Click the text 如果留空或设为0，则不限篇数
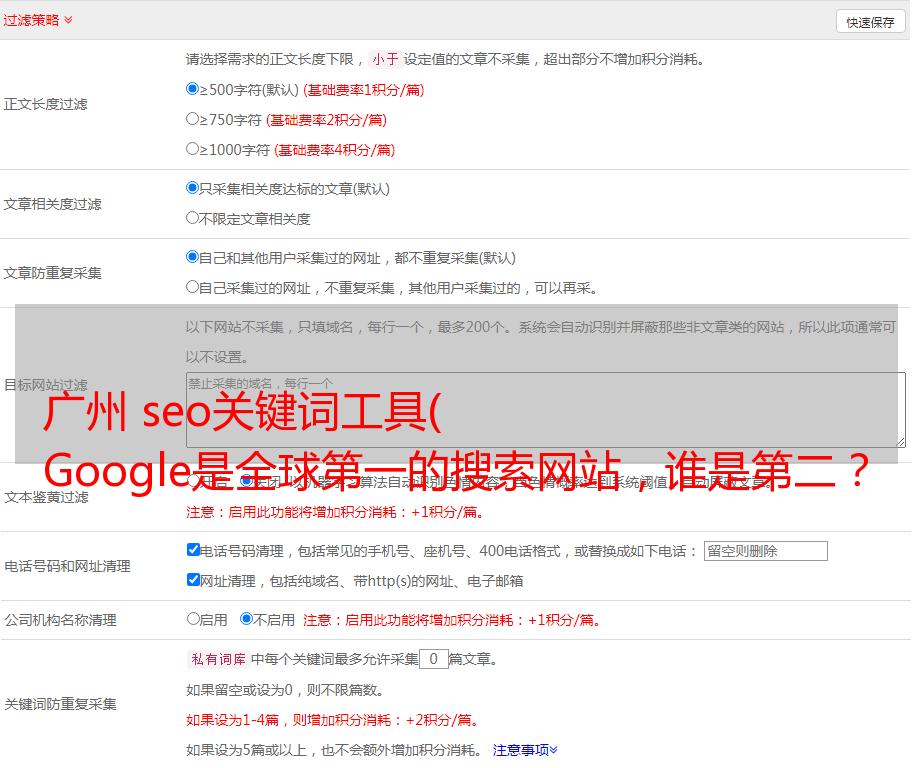 (285, 690)
